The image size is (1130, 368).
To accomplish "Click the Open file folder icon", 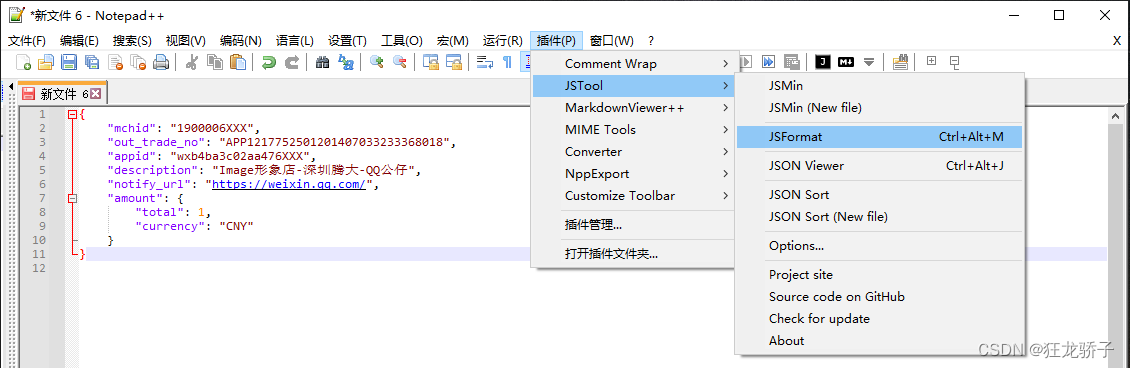I will pyautogui.click(x=46, y=63).
